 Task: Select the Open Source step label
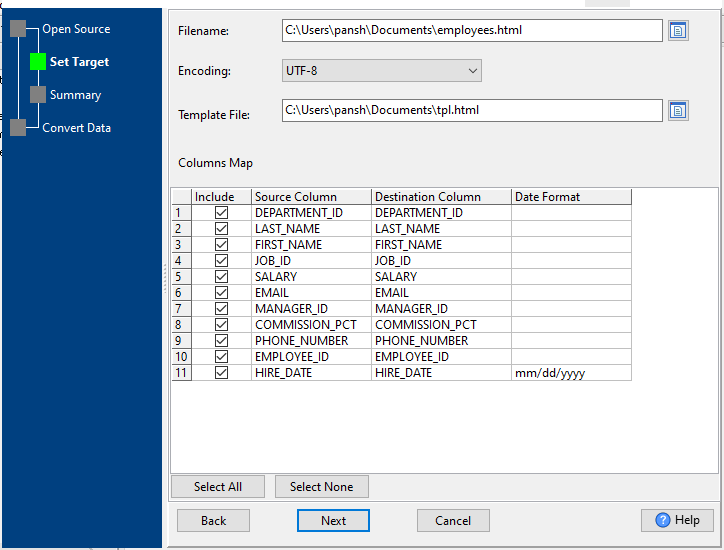click(76, 29)
